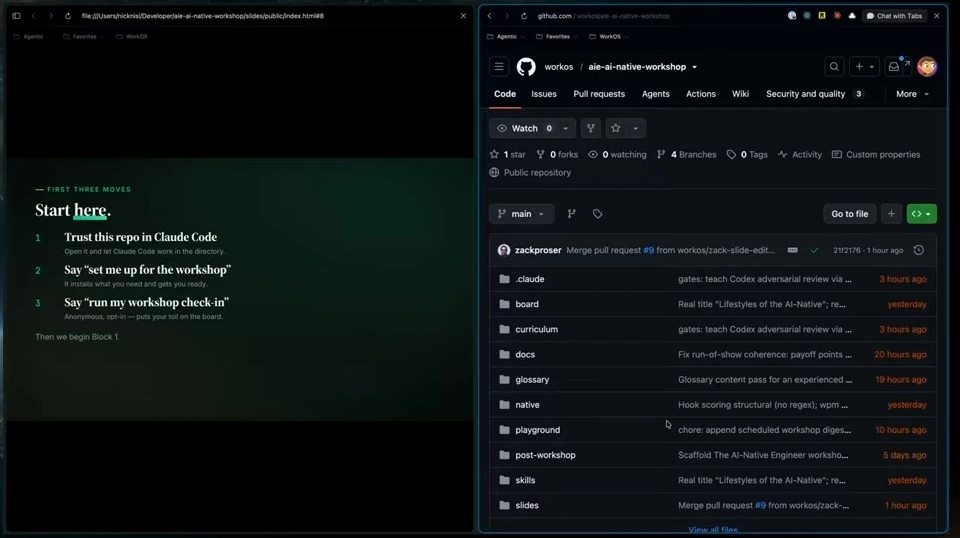
Task: Expand commit message ellipsis button
Action: 792,250
